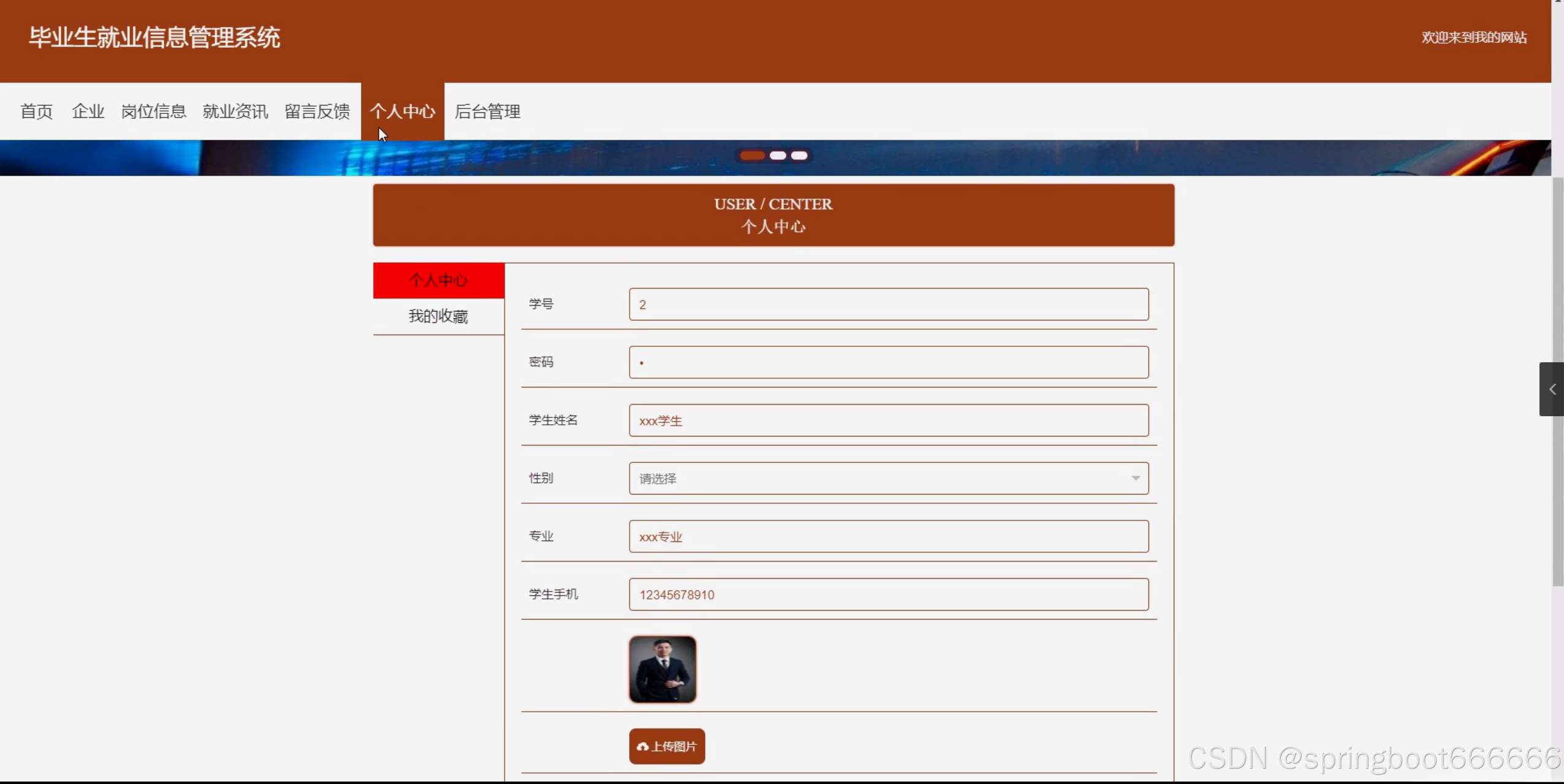Select red 个人中心 sidebar tab
This screenshot has height=784, width=1564.
pos(438,281)
